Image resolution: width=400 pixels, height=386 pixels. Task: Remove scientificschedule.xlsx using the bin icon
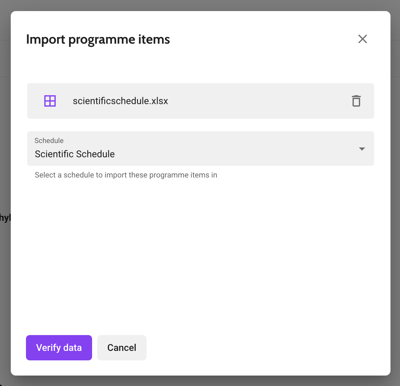click(x=356, y=101)
